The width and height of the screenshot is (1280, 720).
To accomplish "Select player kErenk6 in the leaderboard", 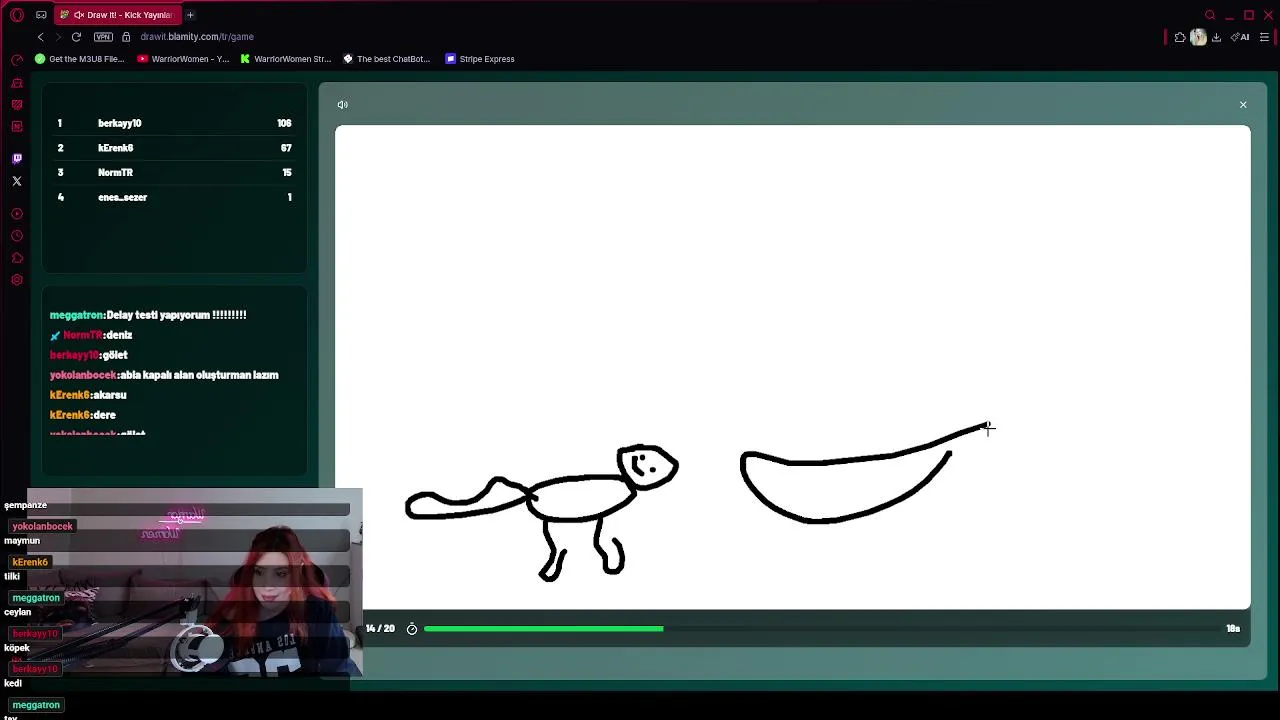I will click(116, 148).
